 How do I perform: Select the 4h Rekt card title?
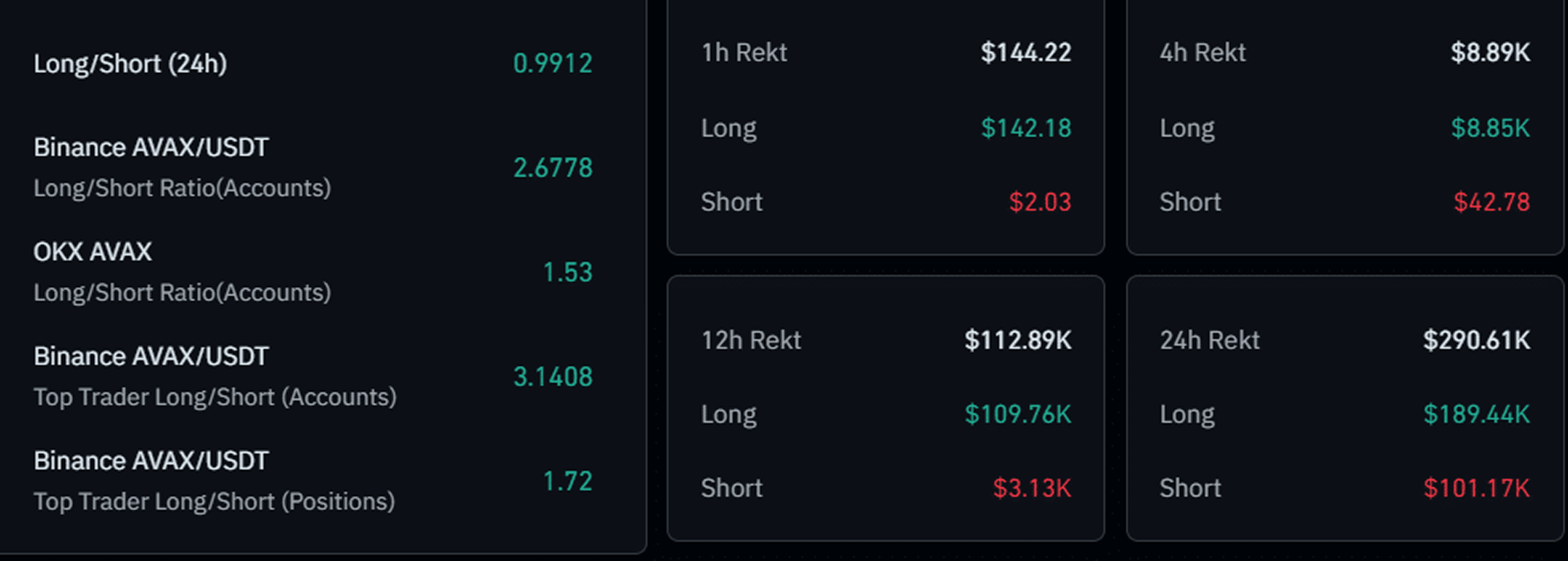(x=1203, y=52)
